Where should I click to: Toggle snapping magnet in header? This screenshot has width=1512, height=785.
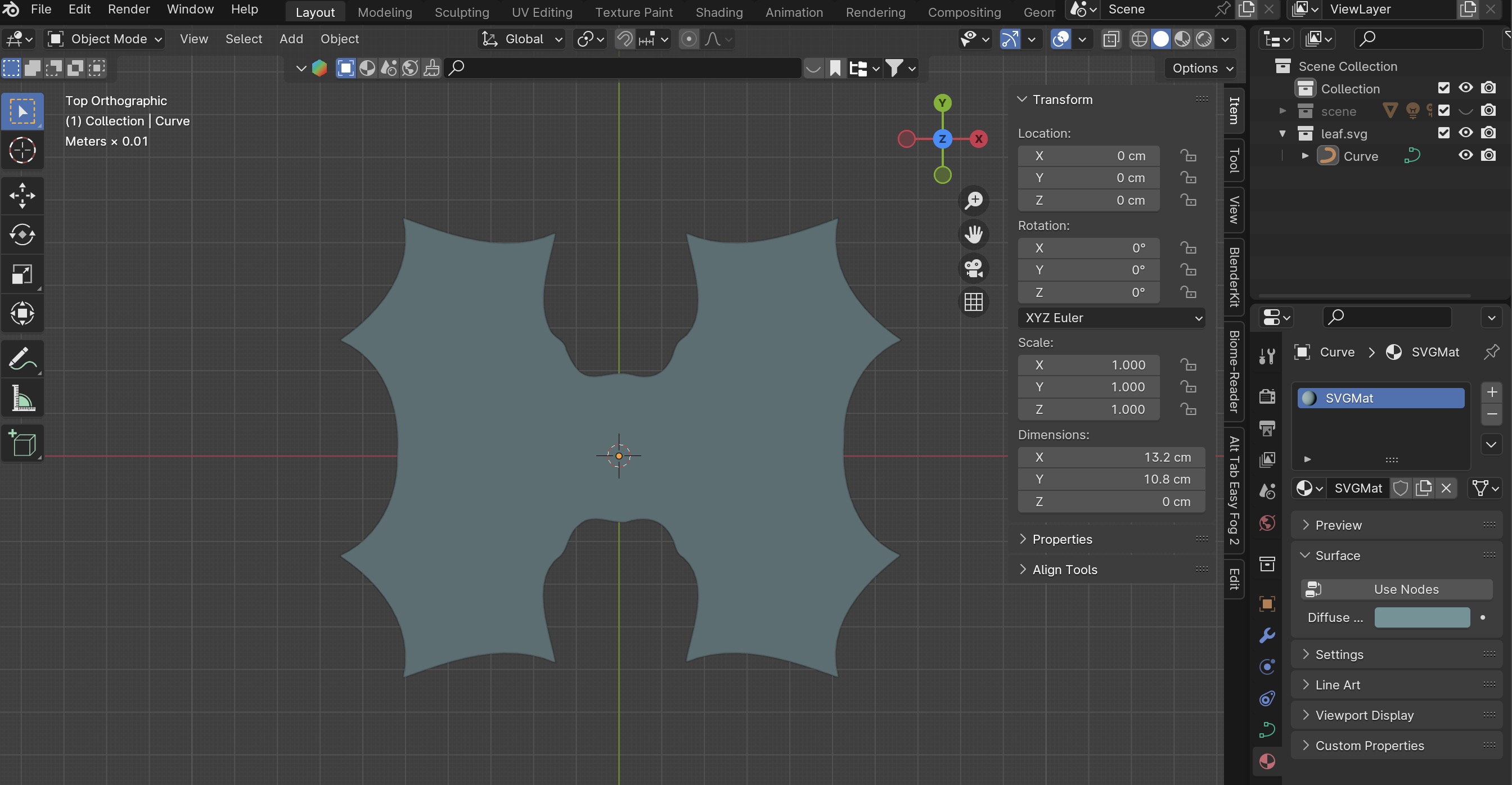point(624,39)
